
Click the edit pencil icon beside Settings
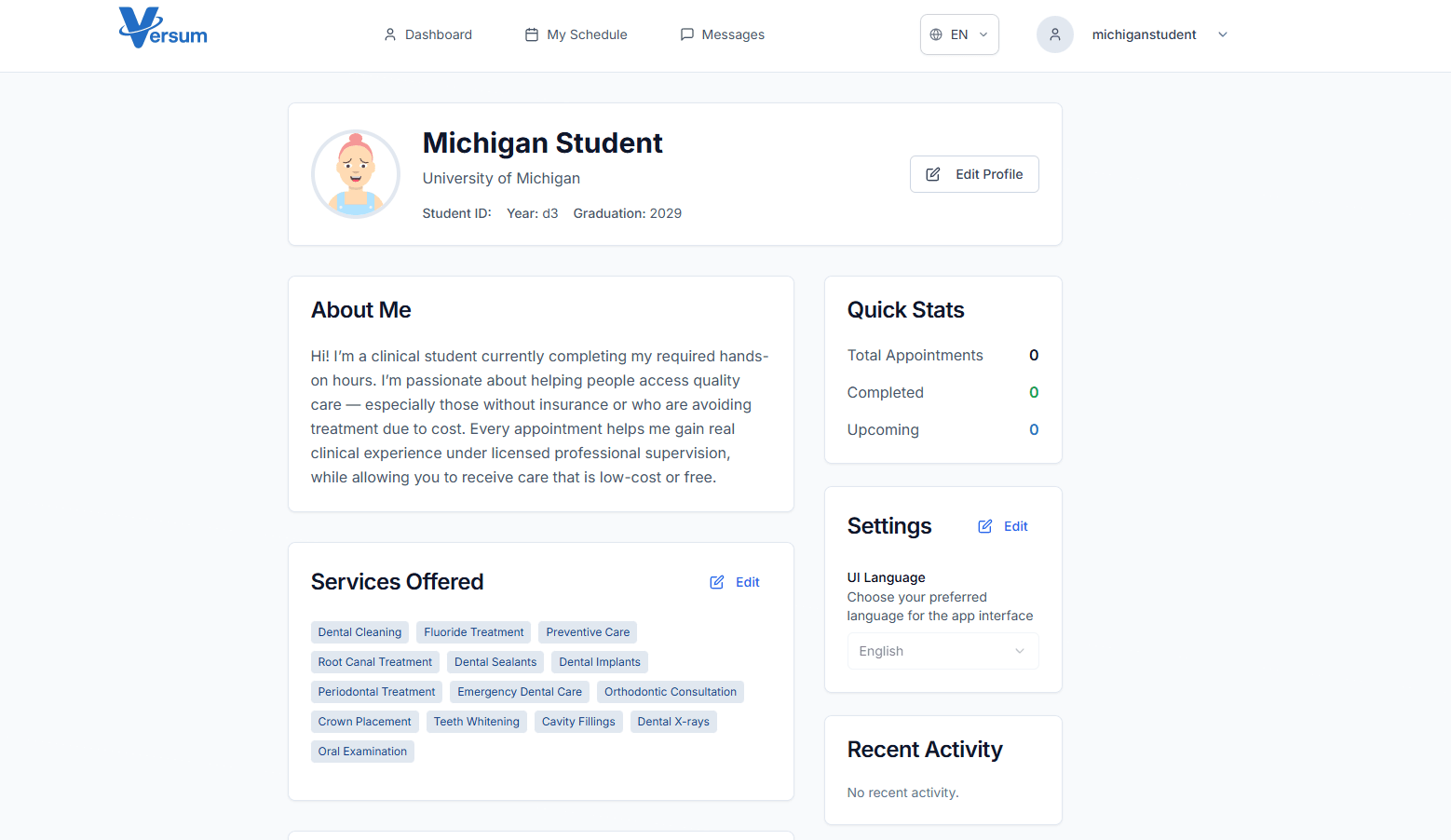(984, 525)
